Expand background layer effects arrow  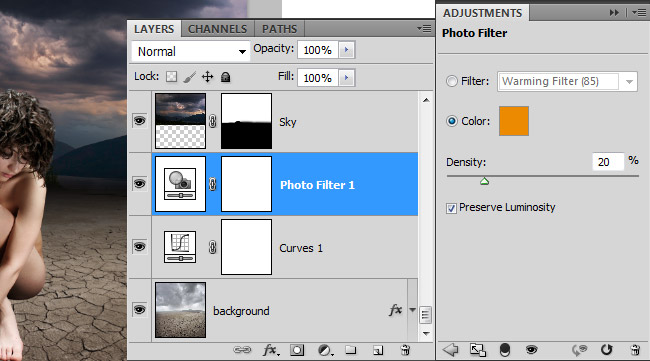pyautogui.click(x=412, y=310)
